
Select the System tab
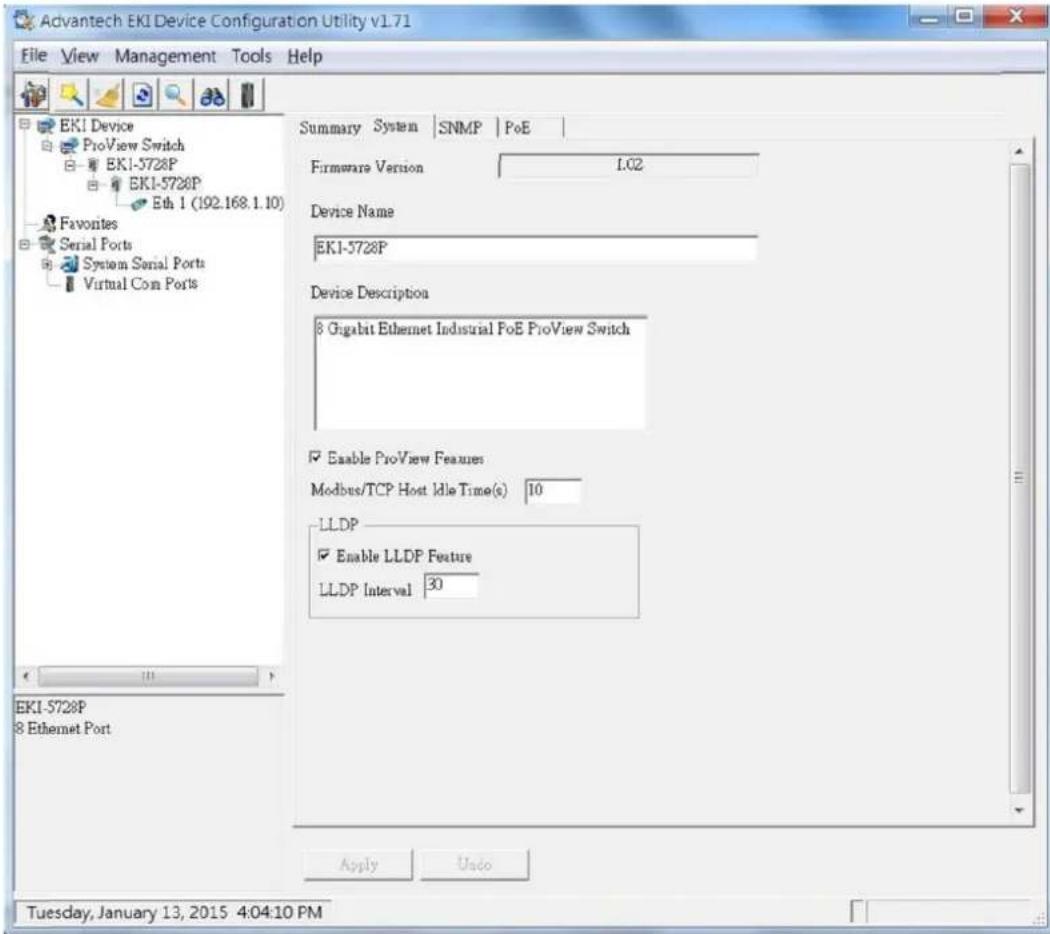pos(396,126)
